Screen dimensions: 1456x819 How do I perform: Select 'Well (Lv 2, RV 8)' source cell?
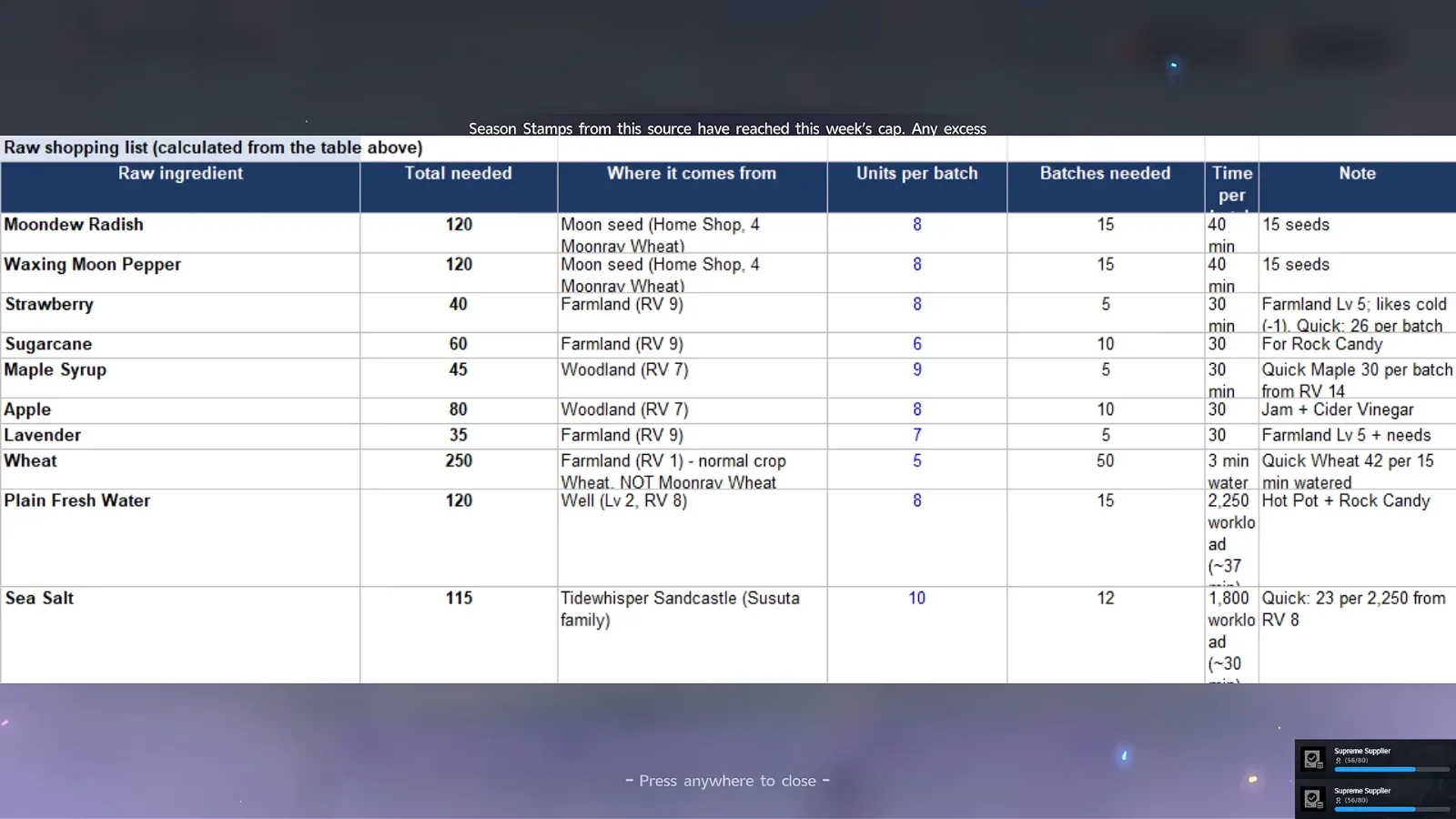[x=693, y=538]
